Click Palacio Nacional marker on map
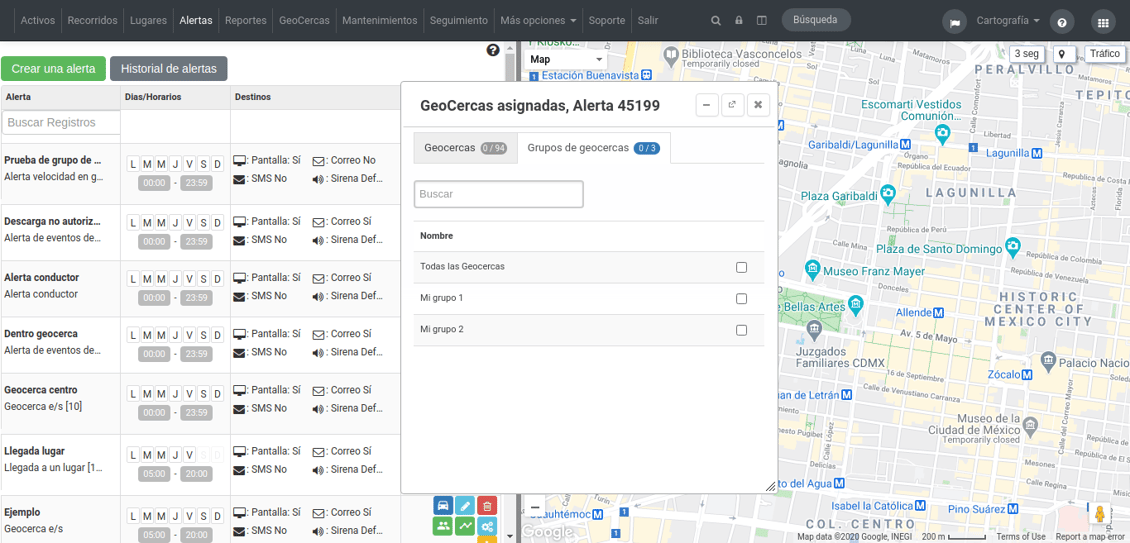 1049,359
